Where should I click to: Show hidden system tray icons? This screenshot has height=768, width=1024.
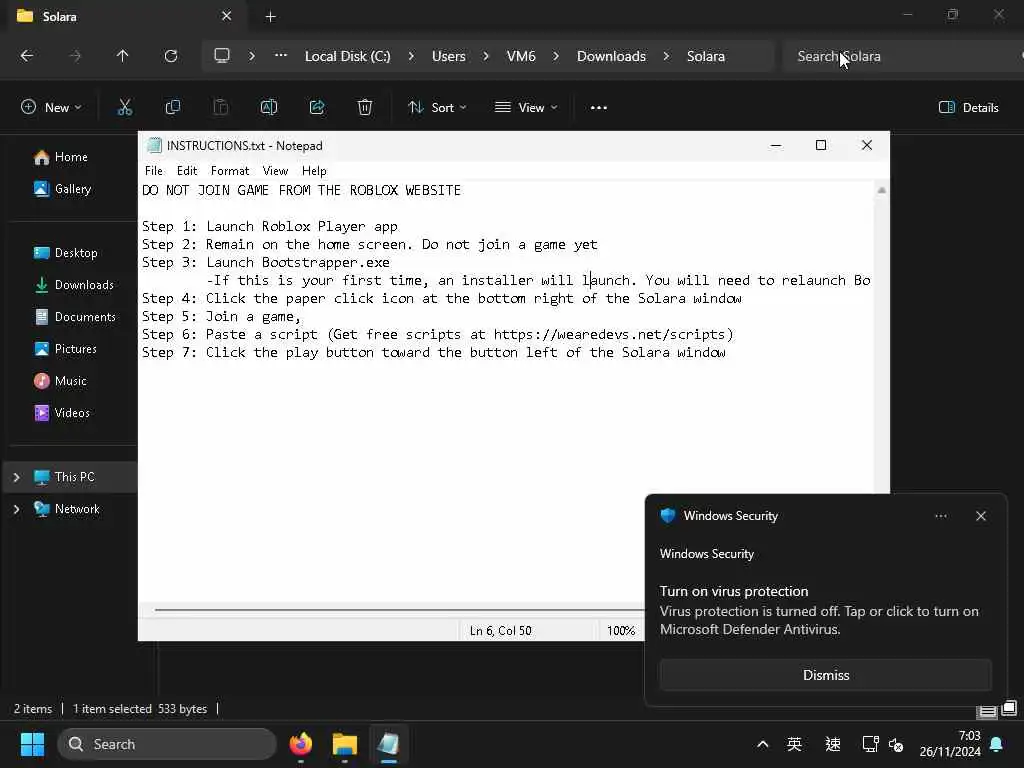pyautogui.click(x=762, y=744)
